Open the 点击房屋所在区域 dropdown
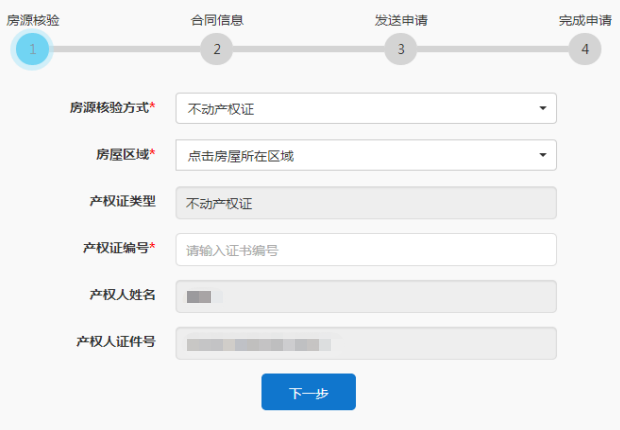Screen dimensions: 620x430 pyautogui.click(x=355, y=155)
